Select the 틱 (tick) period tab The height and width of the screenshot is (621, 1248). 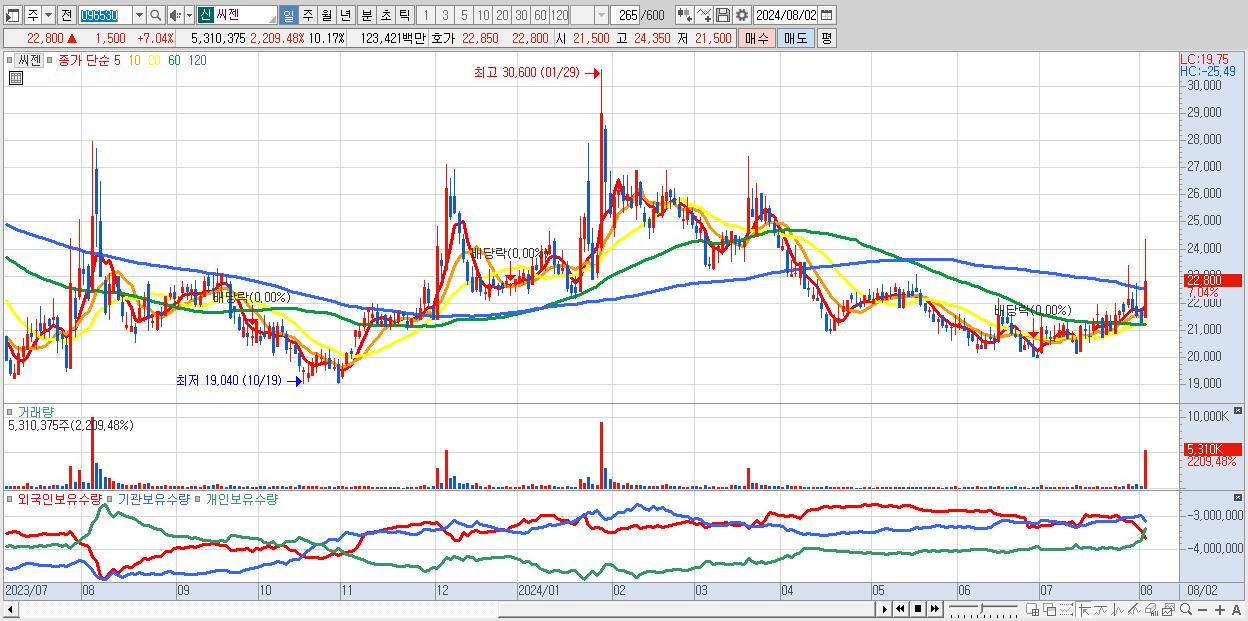[404, 15]
